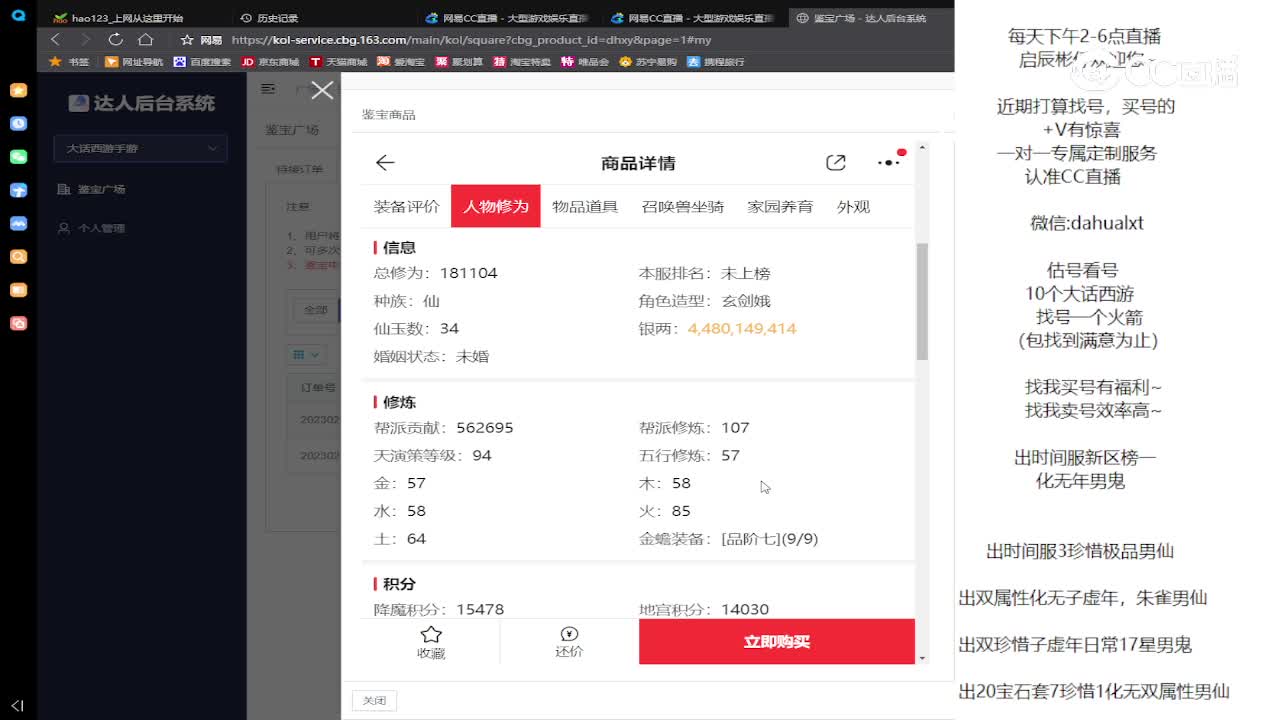The height and width of the screenshot is (720, 1280).
Task: Click the scrollbar down arrow in product detail
Action: [x=922, y=658]
